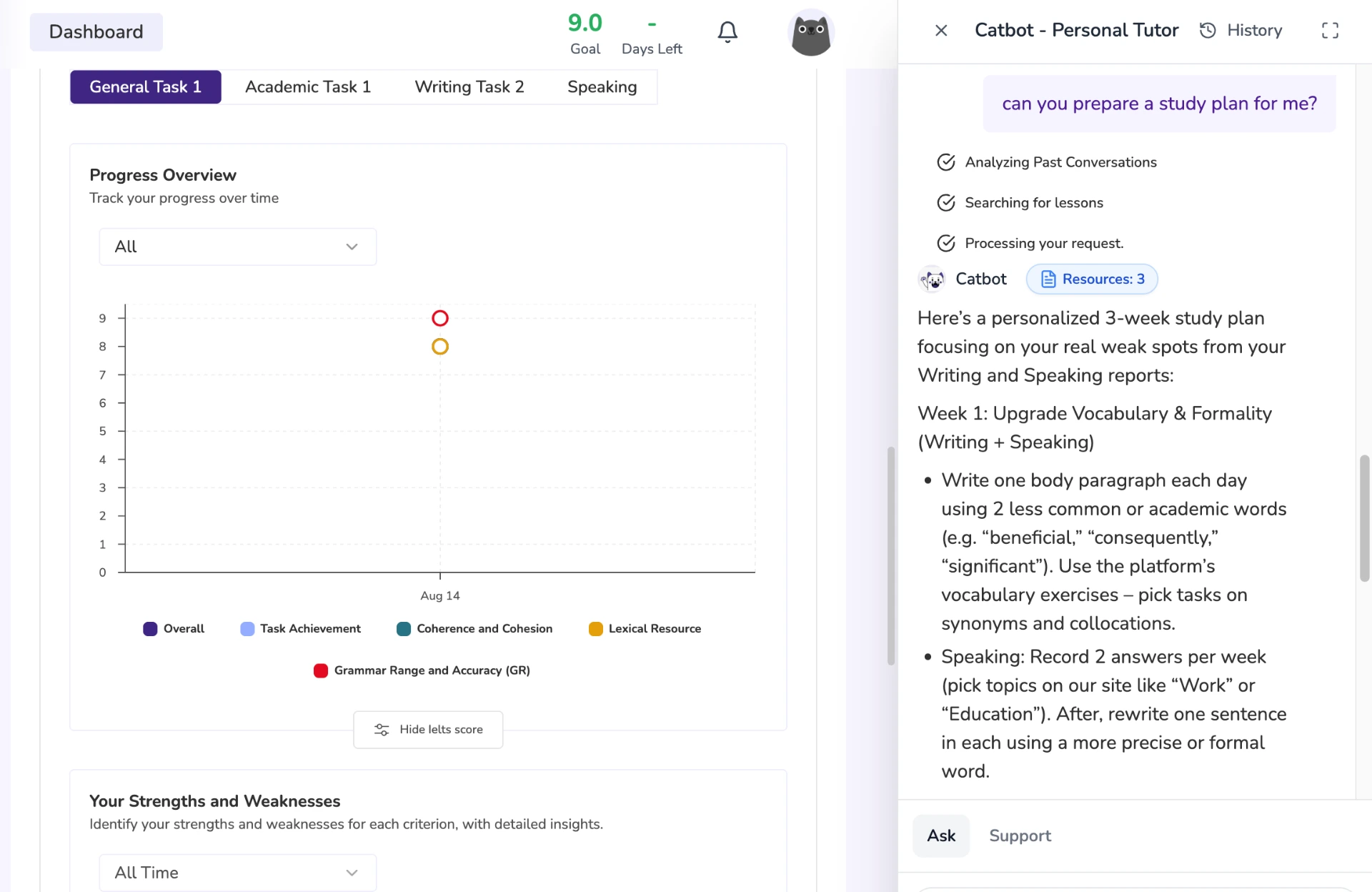Close the Catbot tutor panel

coord(941,30)
